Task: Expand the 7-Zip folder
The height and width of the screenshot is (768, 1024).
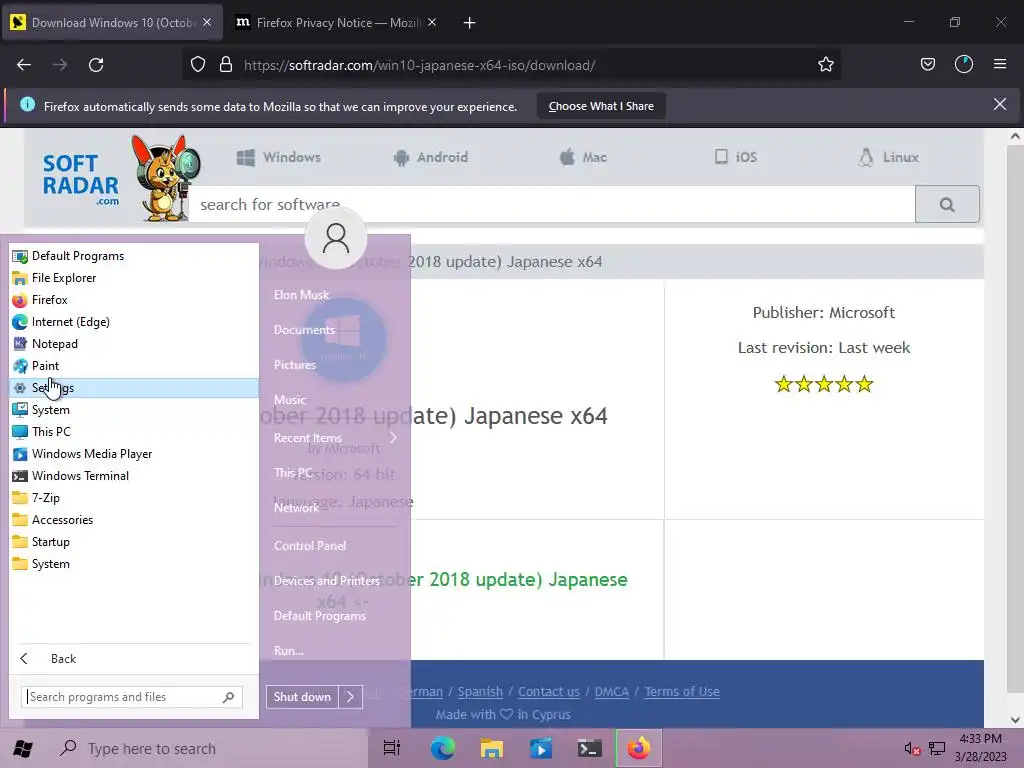Action: [x=134, y=498]
